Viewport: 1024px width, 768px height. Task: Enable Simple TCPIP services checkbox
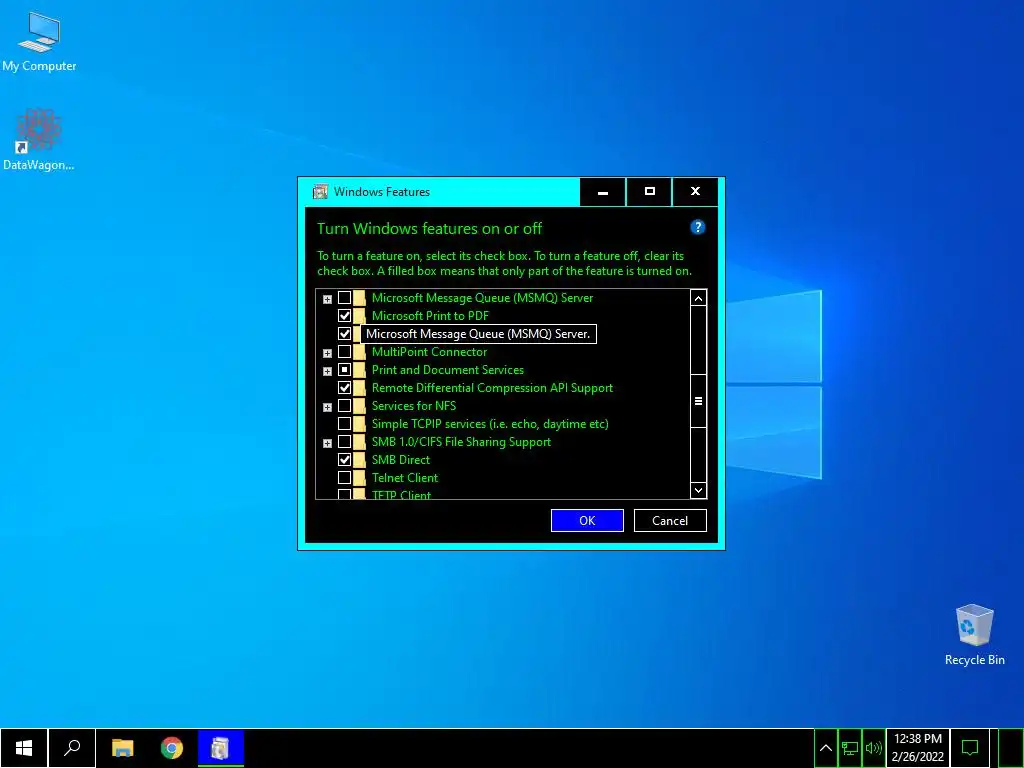coord(344,424)
